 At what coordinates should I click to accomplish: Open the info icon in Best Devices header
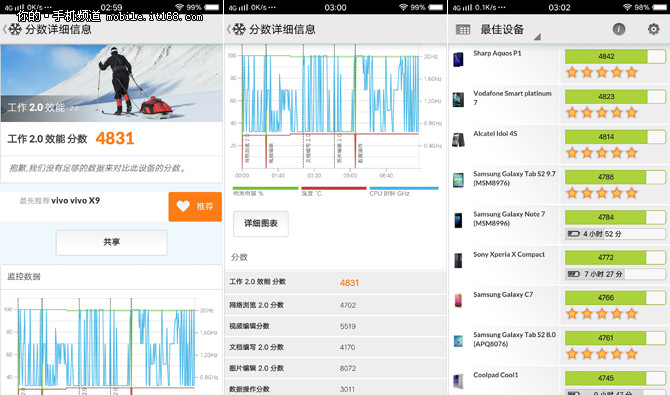(x=619, y=29)
